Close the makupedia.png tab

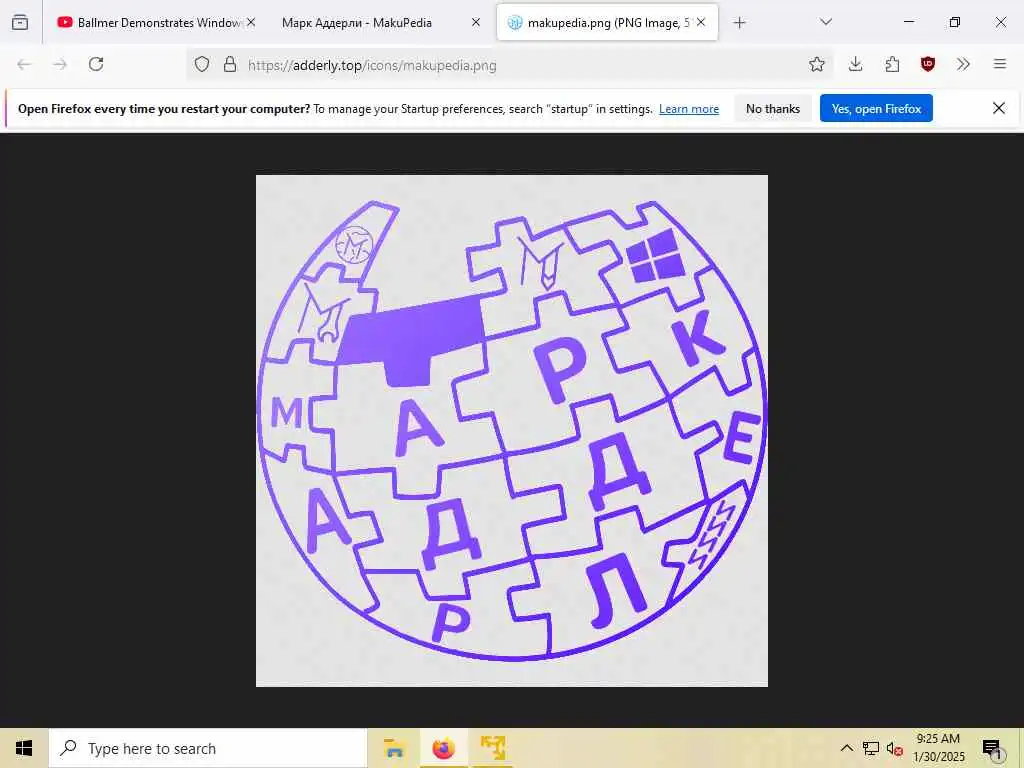701,22
